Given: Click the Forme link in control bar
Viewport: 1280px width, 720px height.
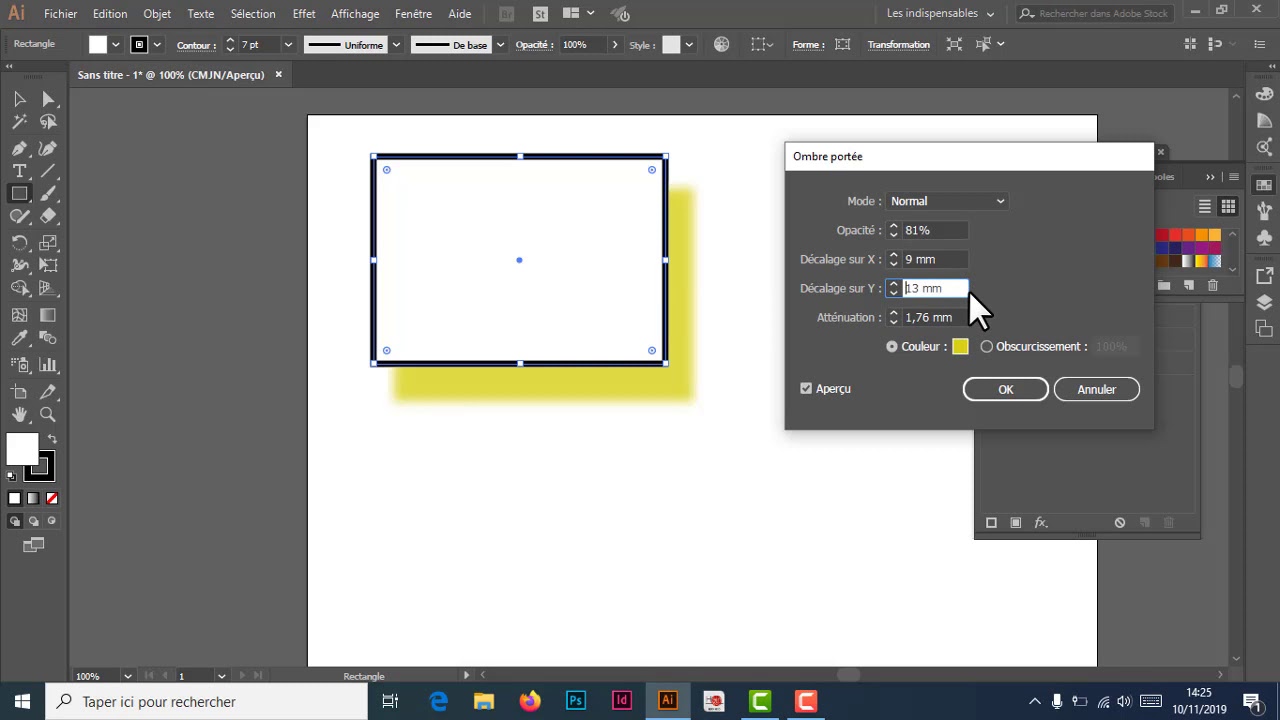Looking at the screenshot, I should tap(808, 45).
